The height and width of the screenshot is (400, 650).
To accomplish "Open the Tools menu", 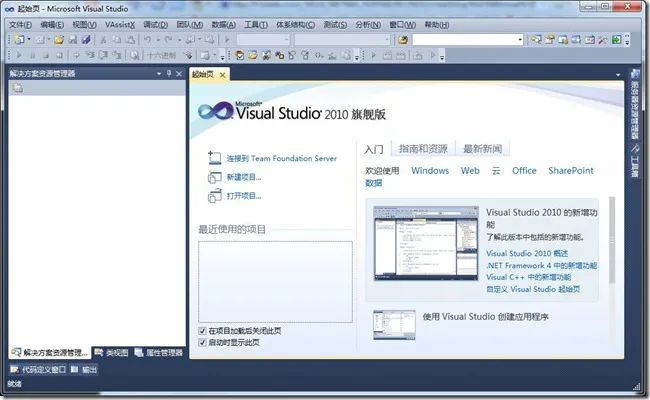I will pos(256,25).
